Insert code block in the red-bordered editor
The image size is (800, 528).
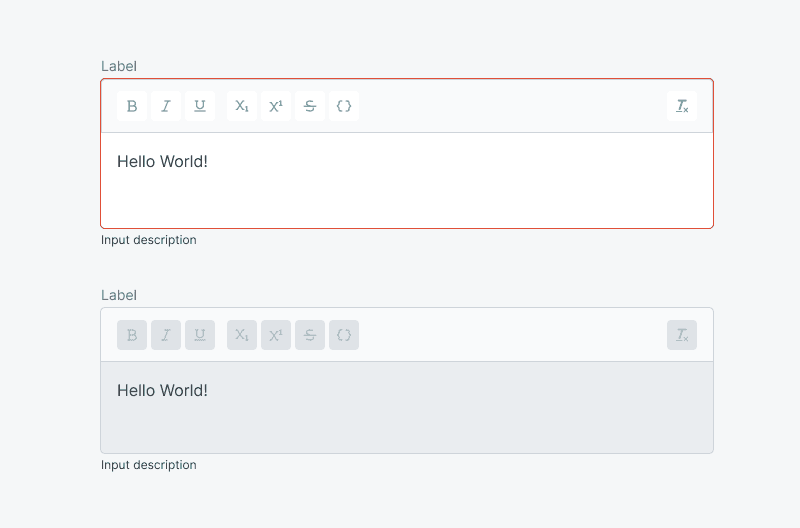click(x=344, y=106)
